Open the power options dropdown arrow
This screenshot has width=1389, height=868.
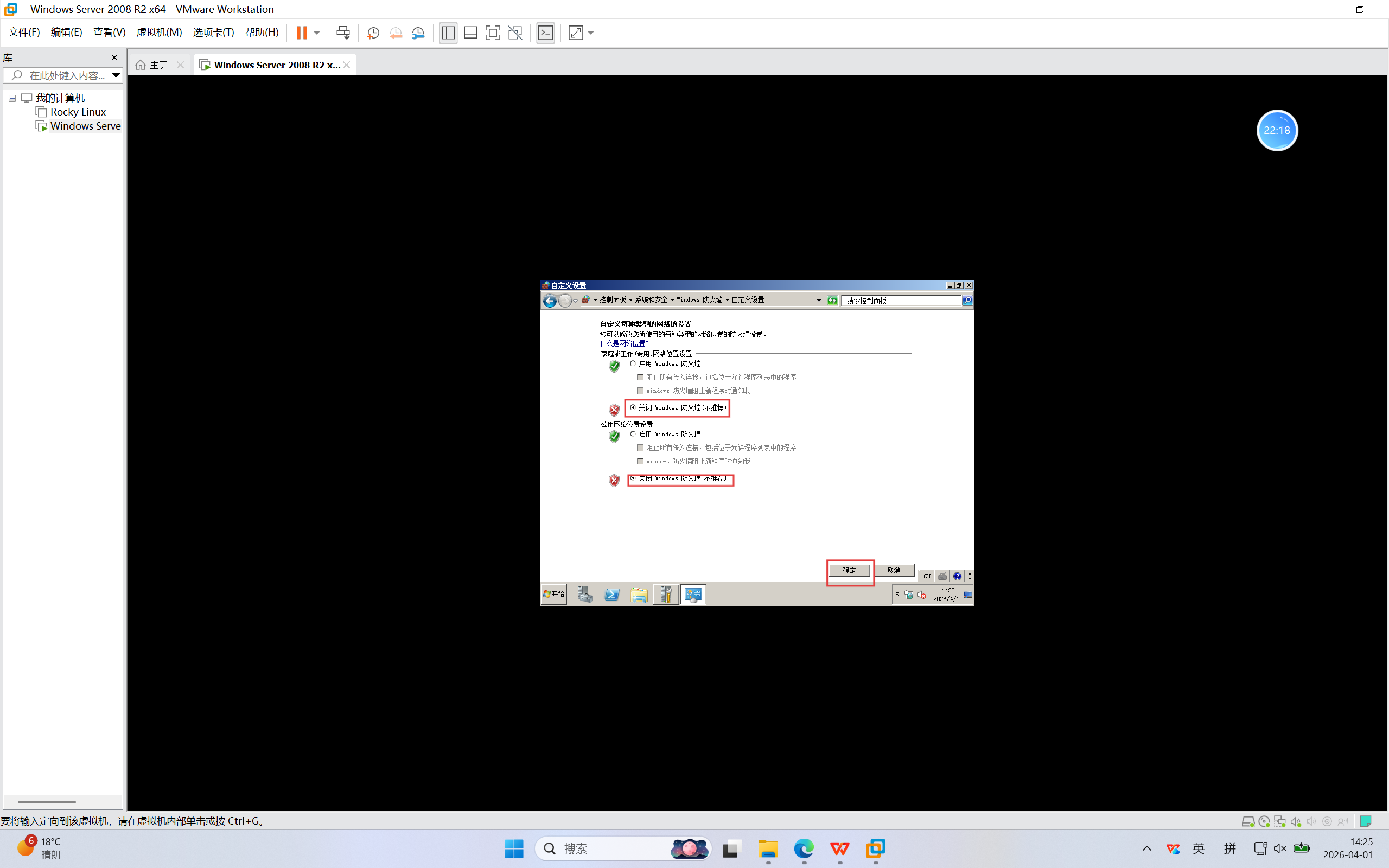click(317, 33)
